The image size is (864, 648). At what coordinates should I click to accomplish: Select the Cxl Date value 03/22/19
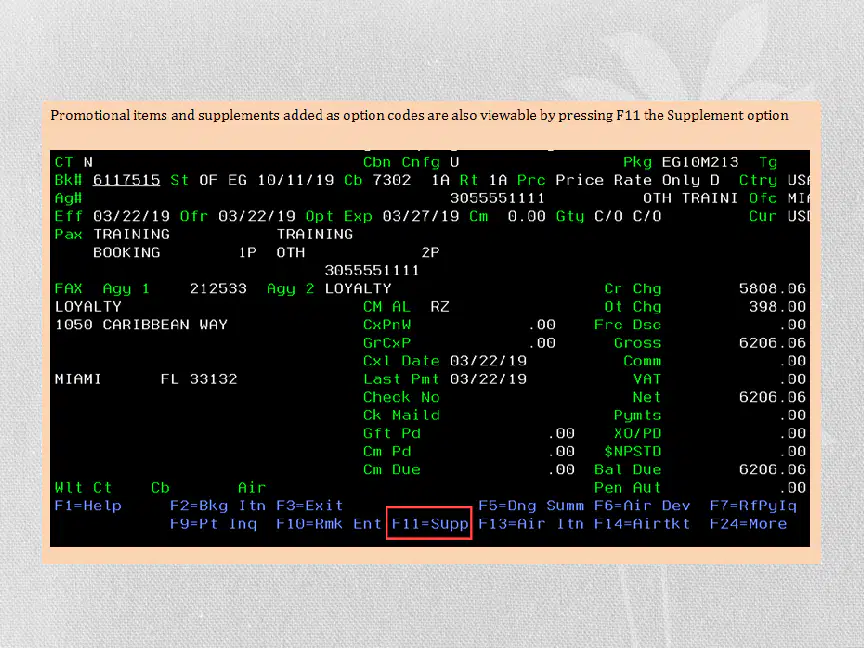(x=488, y=361)
